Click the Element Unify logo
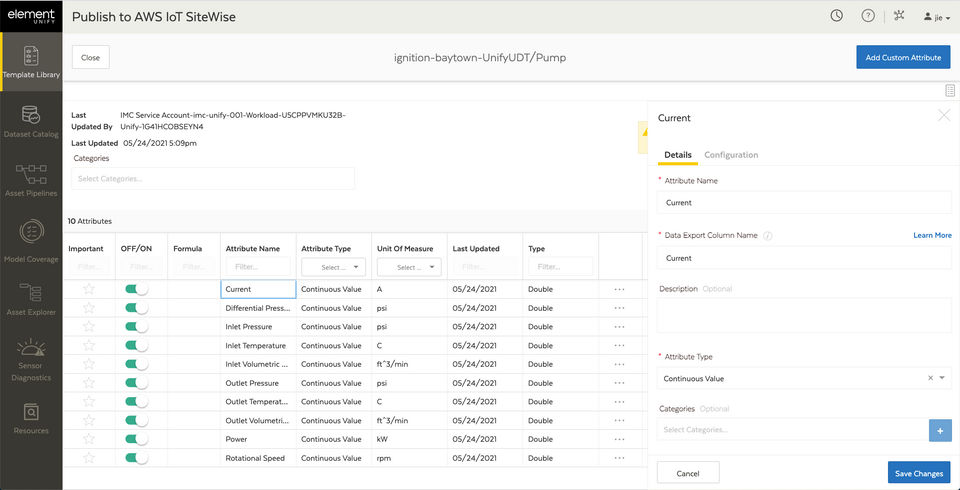The image size is (960, 490). tap(31, 16)
